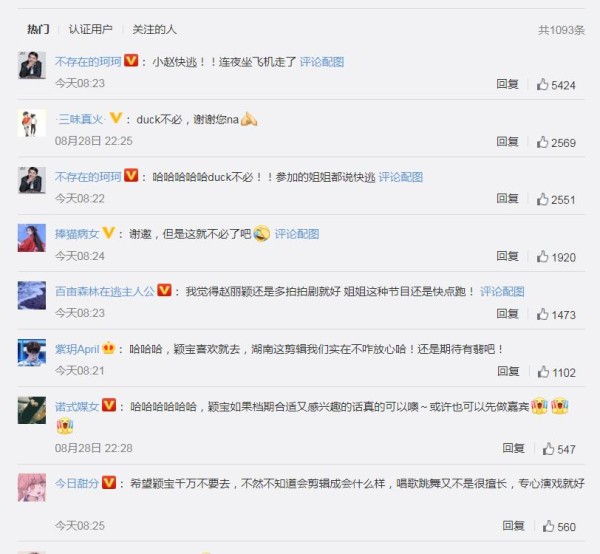600x554 pixels.
Task: Select the 关注的人 tab
Action: [154, 29]
